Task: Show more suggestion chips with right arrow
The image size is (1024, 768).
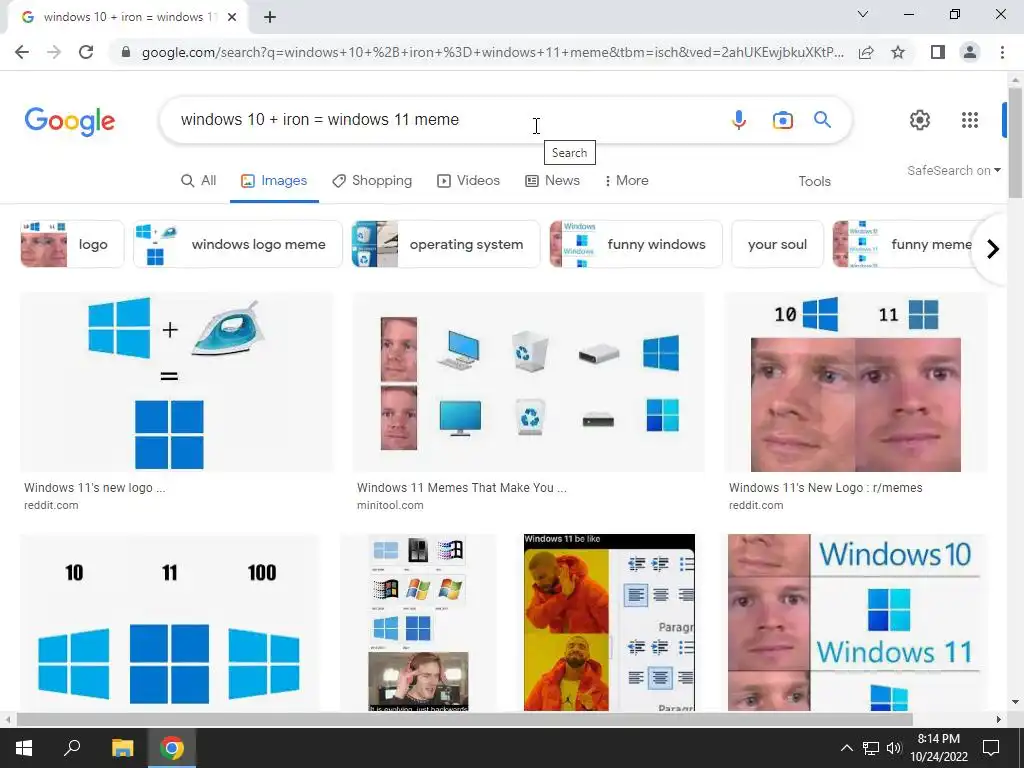Action: pyautogui.click(x=993, y=249)
